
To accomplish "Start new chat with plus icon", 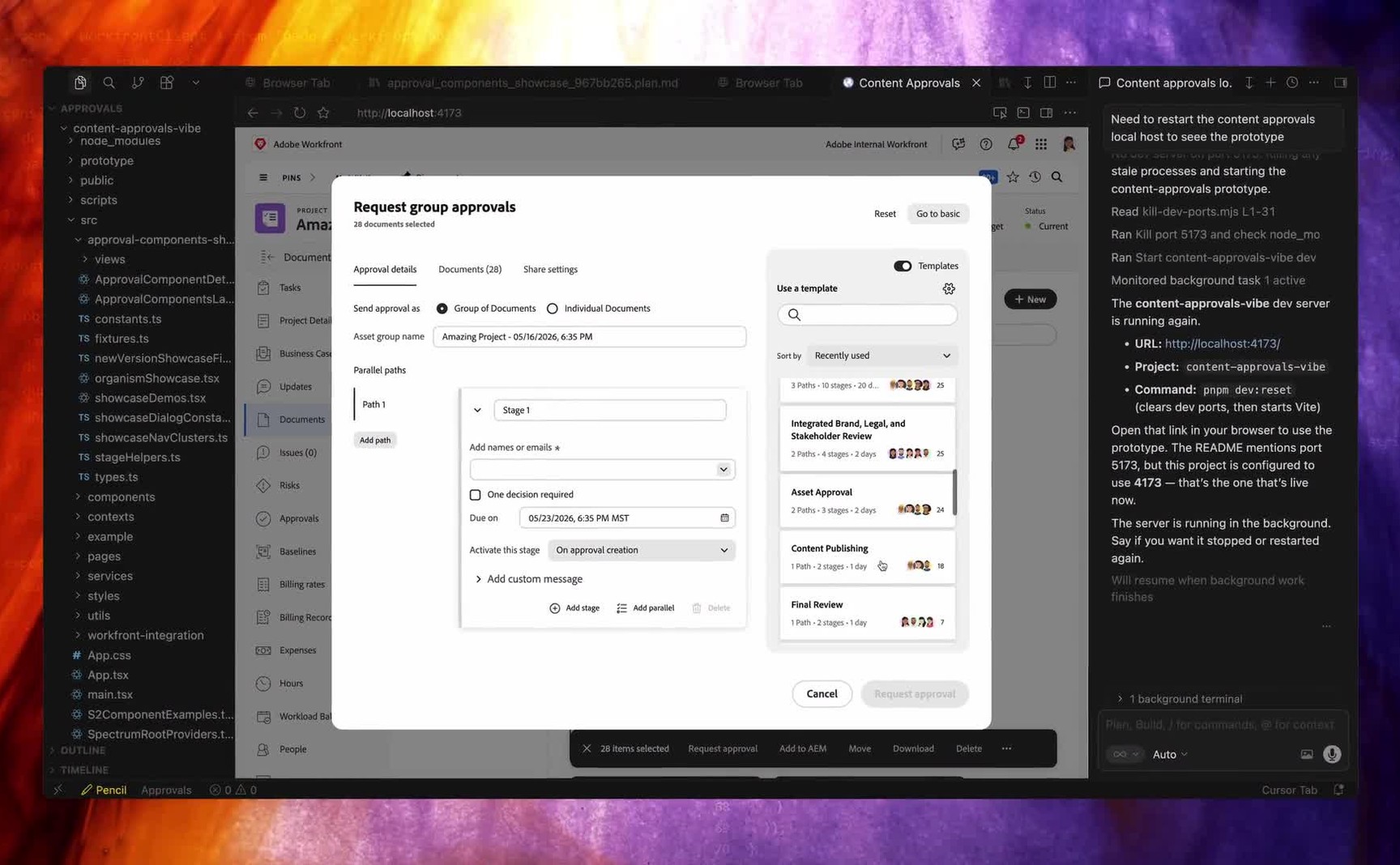I will (1270, 83).
